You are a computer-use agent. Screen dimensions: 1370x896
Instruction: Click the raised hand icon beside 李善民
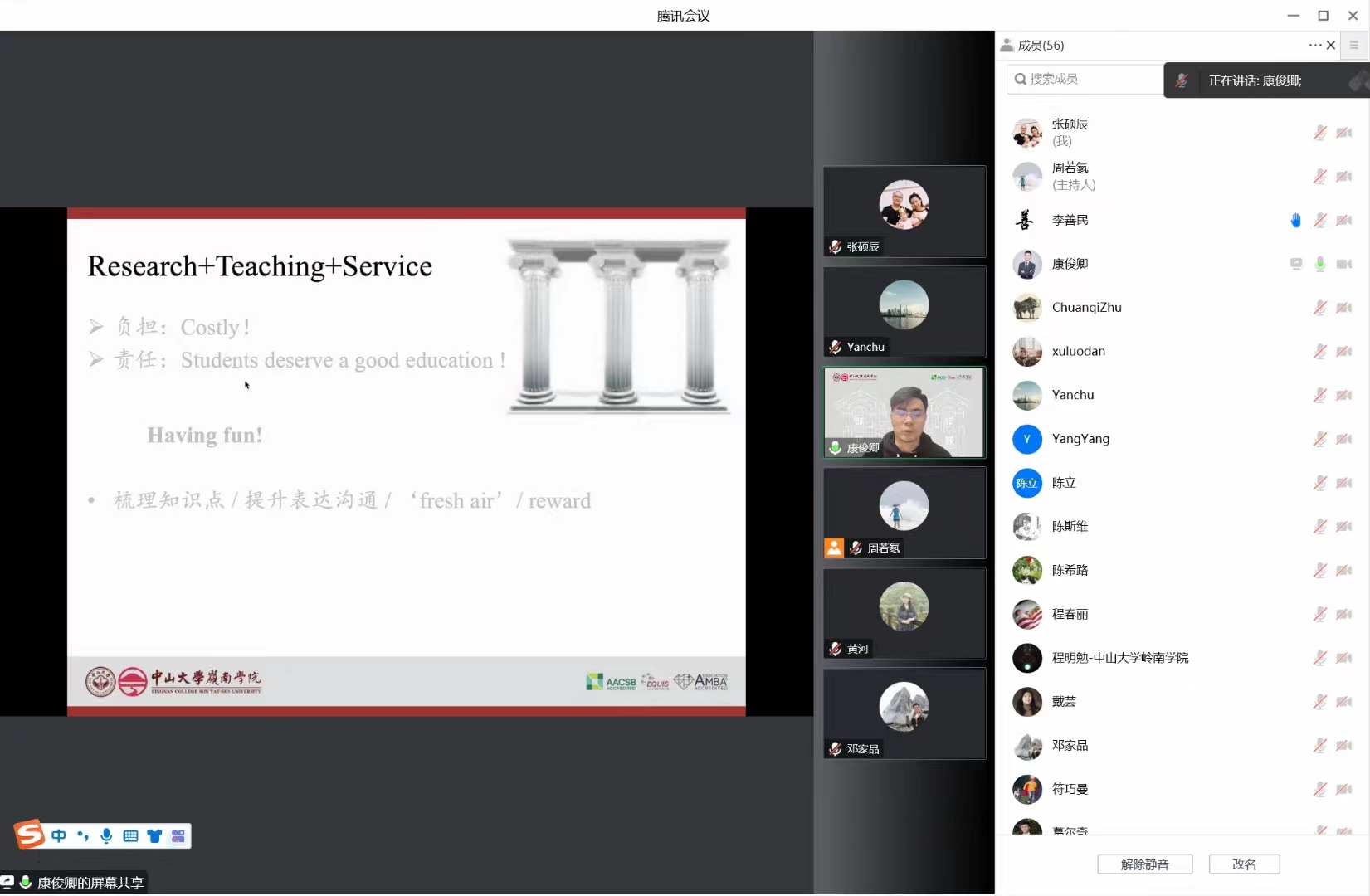[1295, 220]
